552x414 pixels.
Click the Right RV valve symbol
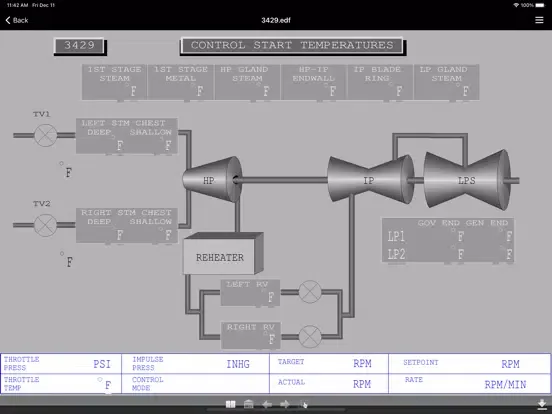(x=310, y=336)
